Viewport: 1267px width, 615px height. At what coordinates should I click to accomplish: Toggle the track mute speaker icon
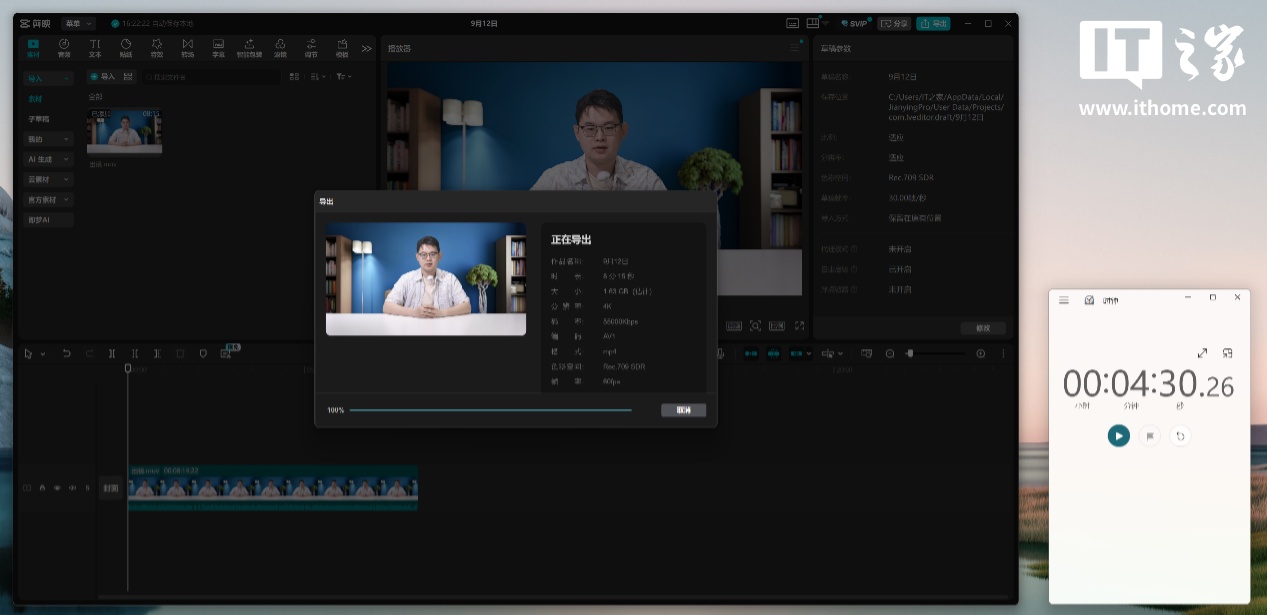(72, 488)
